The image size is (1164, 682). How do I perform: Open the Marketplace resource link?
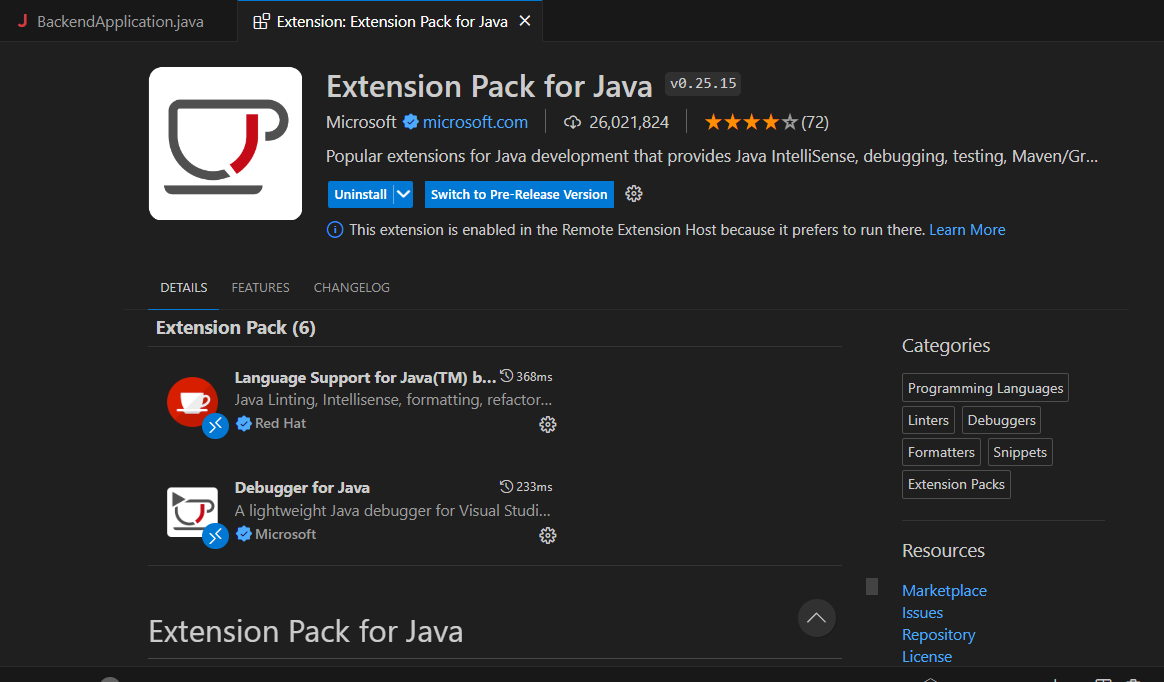coord(944,591)
